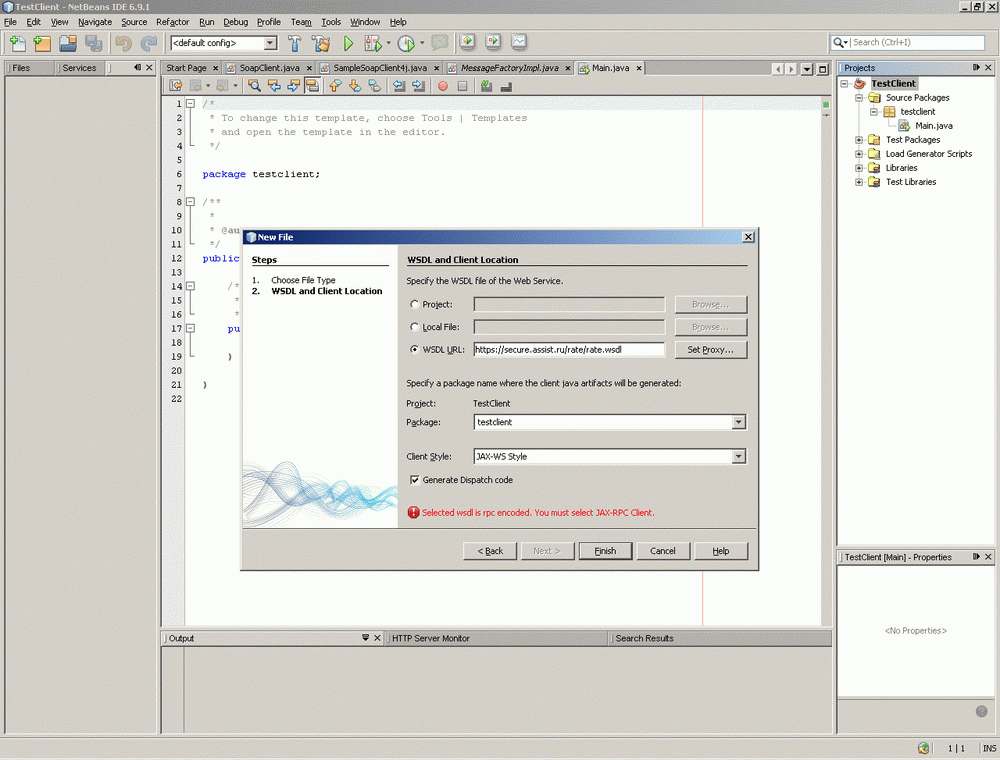The width and height of the screenshot is (1000, 760).
Task: Click the Redo toolbar icon
Action: click(x=149, y=43)
